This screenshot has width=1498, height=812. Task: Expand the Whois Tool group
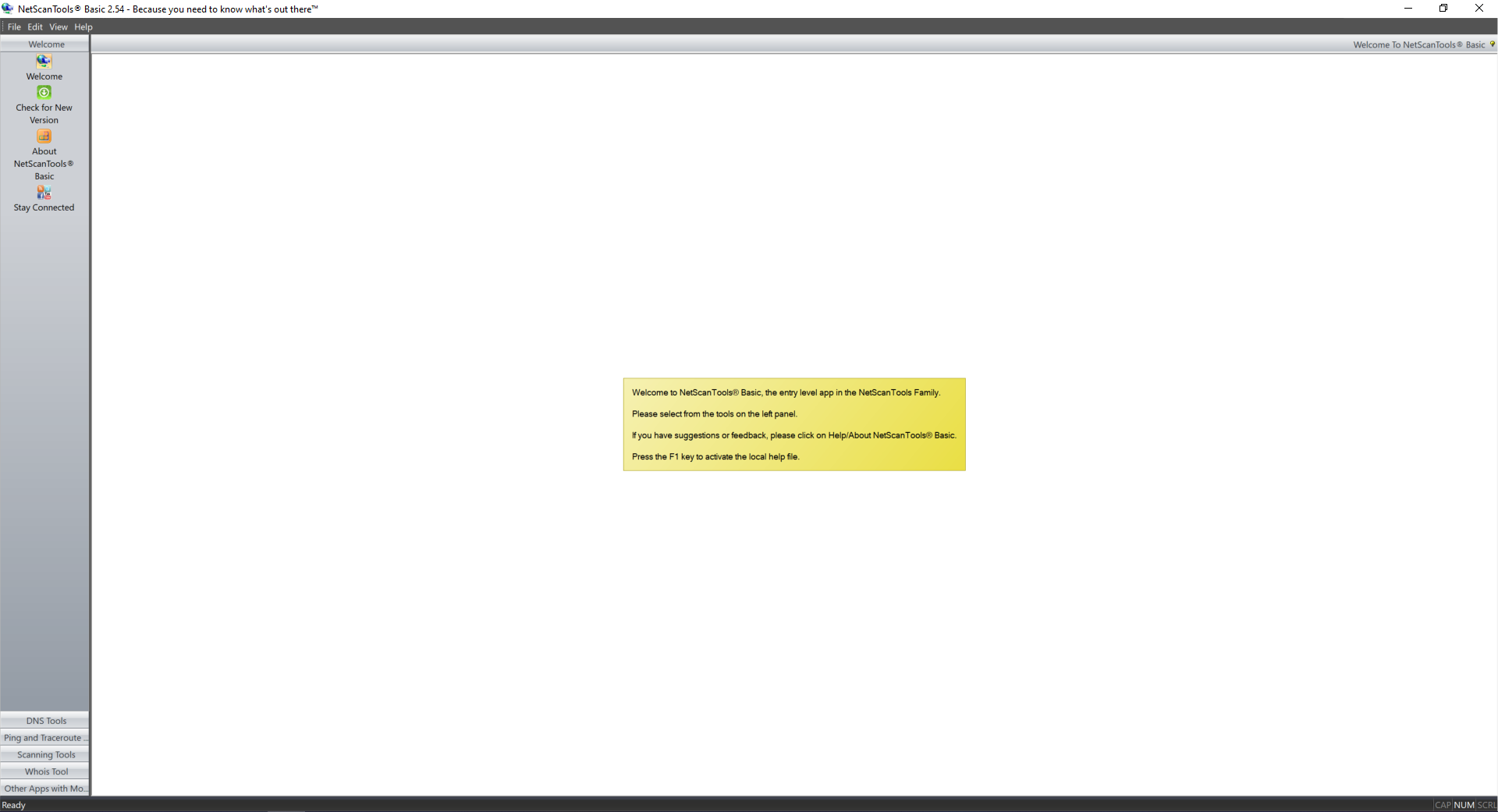pyautogui.click(x=45, y=772)
